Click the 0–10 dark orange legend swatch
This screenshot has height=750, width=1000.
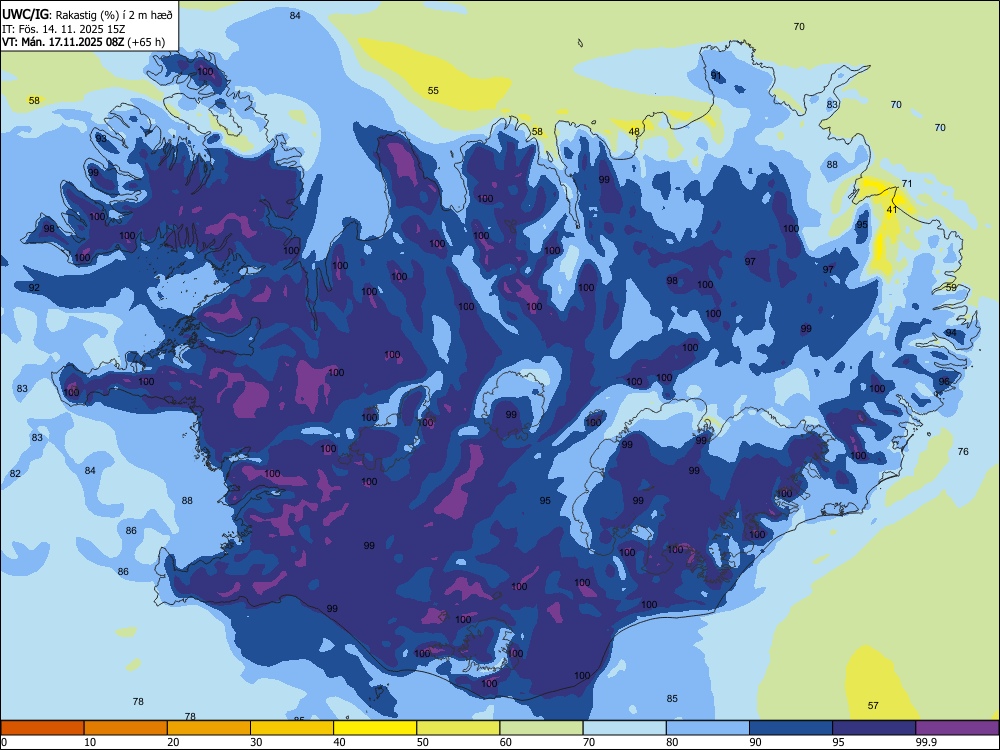42,728
